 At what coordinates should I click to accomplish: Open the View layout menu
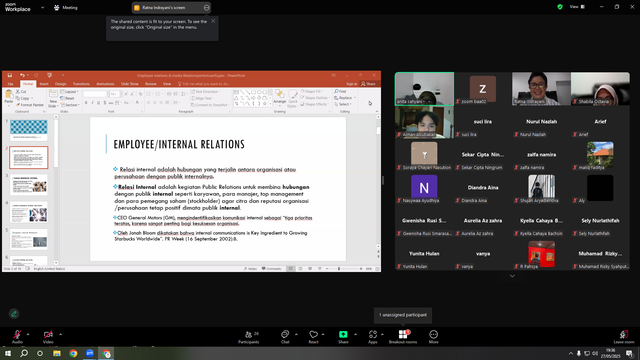(x=577, y=7)
